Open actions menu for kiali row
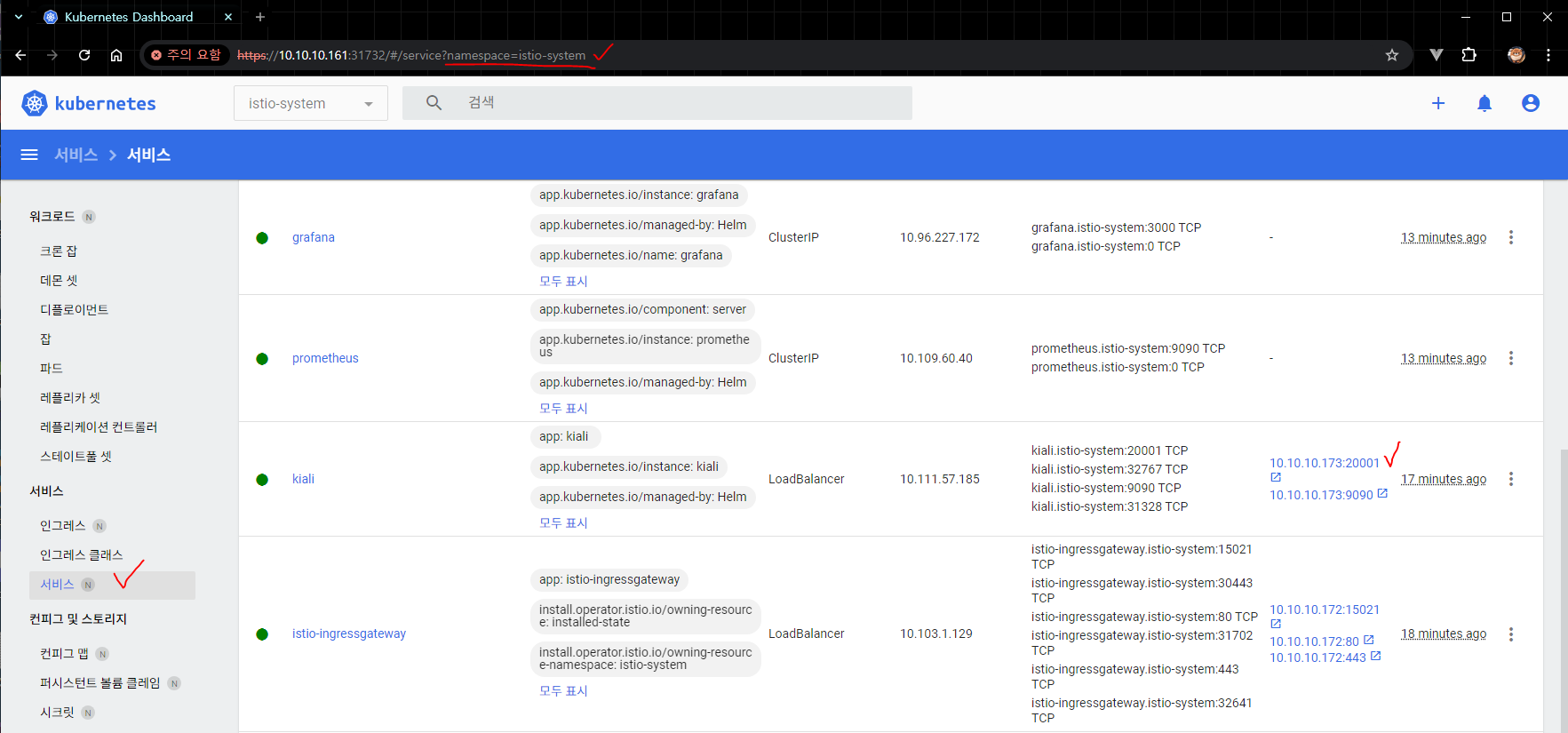The height and width of the screenshot is (733, 1568). pos(1511,479)
